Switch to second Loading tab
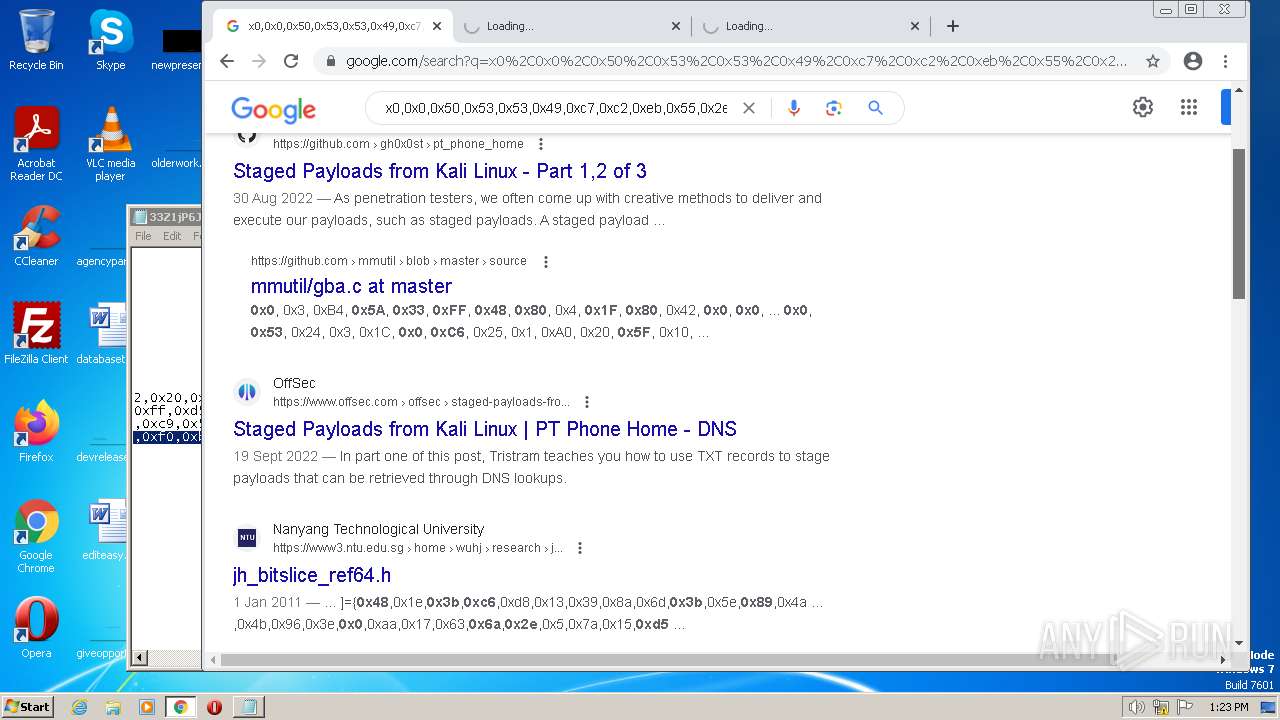The image size is (1280, 720). click(570, 26)
